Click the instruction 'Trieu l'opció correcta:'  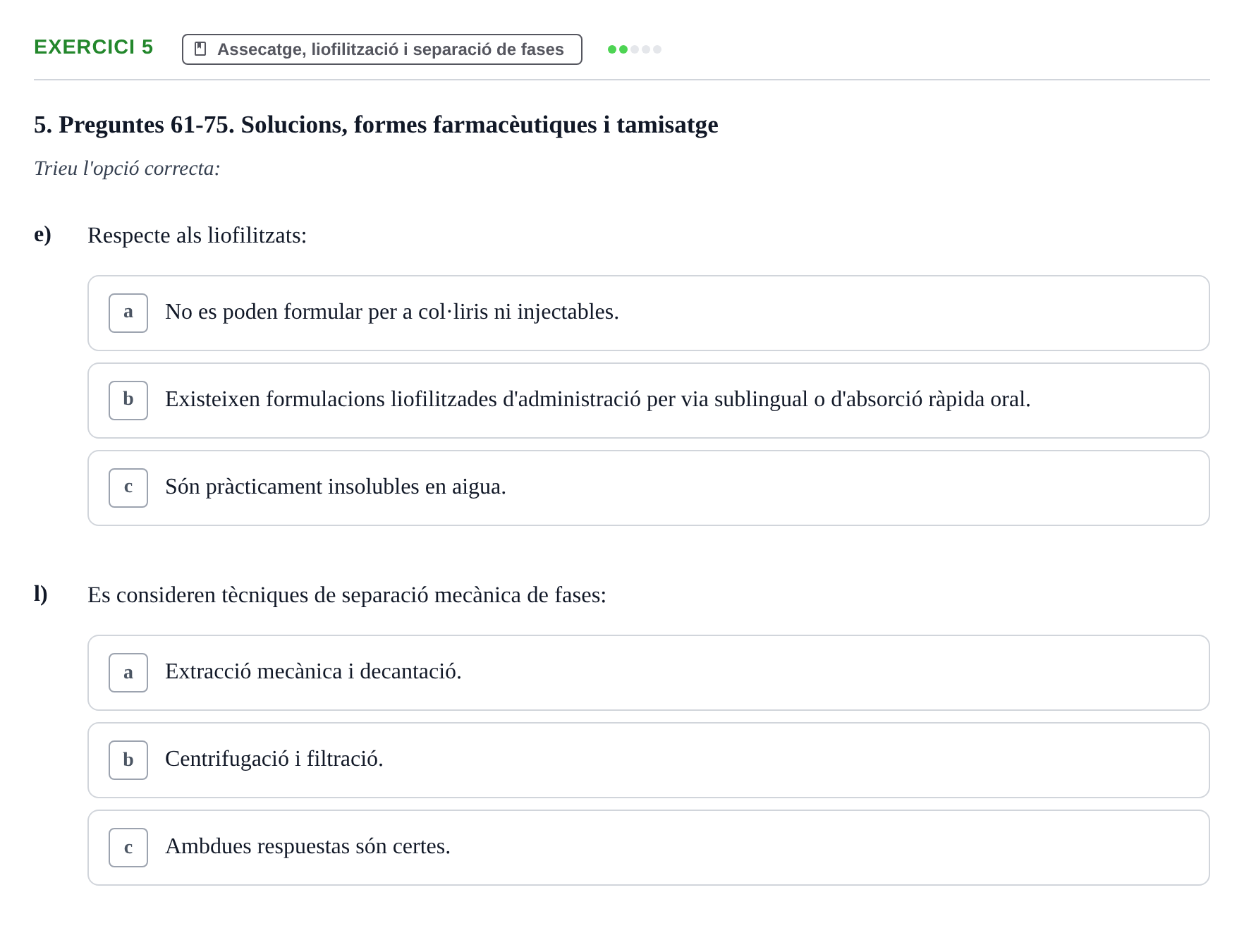127,169
